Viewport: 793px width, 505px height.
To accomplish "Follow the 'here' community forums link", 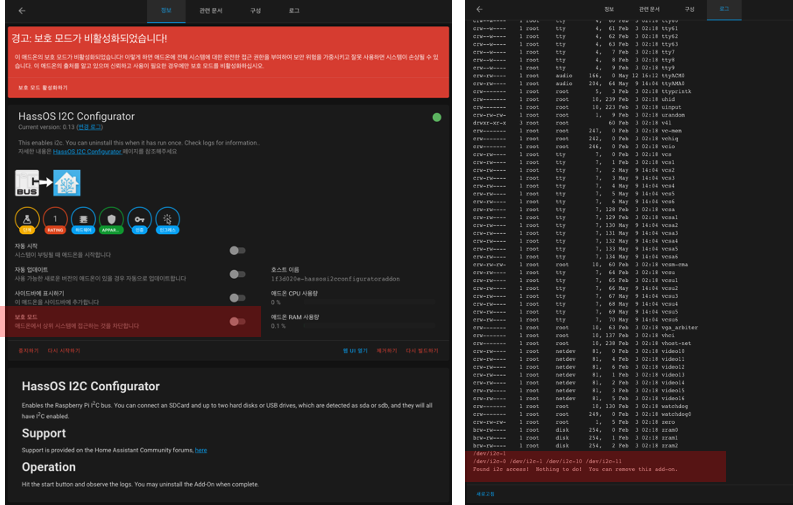I will click(x=201, y=450).
